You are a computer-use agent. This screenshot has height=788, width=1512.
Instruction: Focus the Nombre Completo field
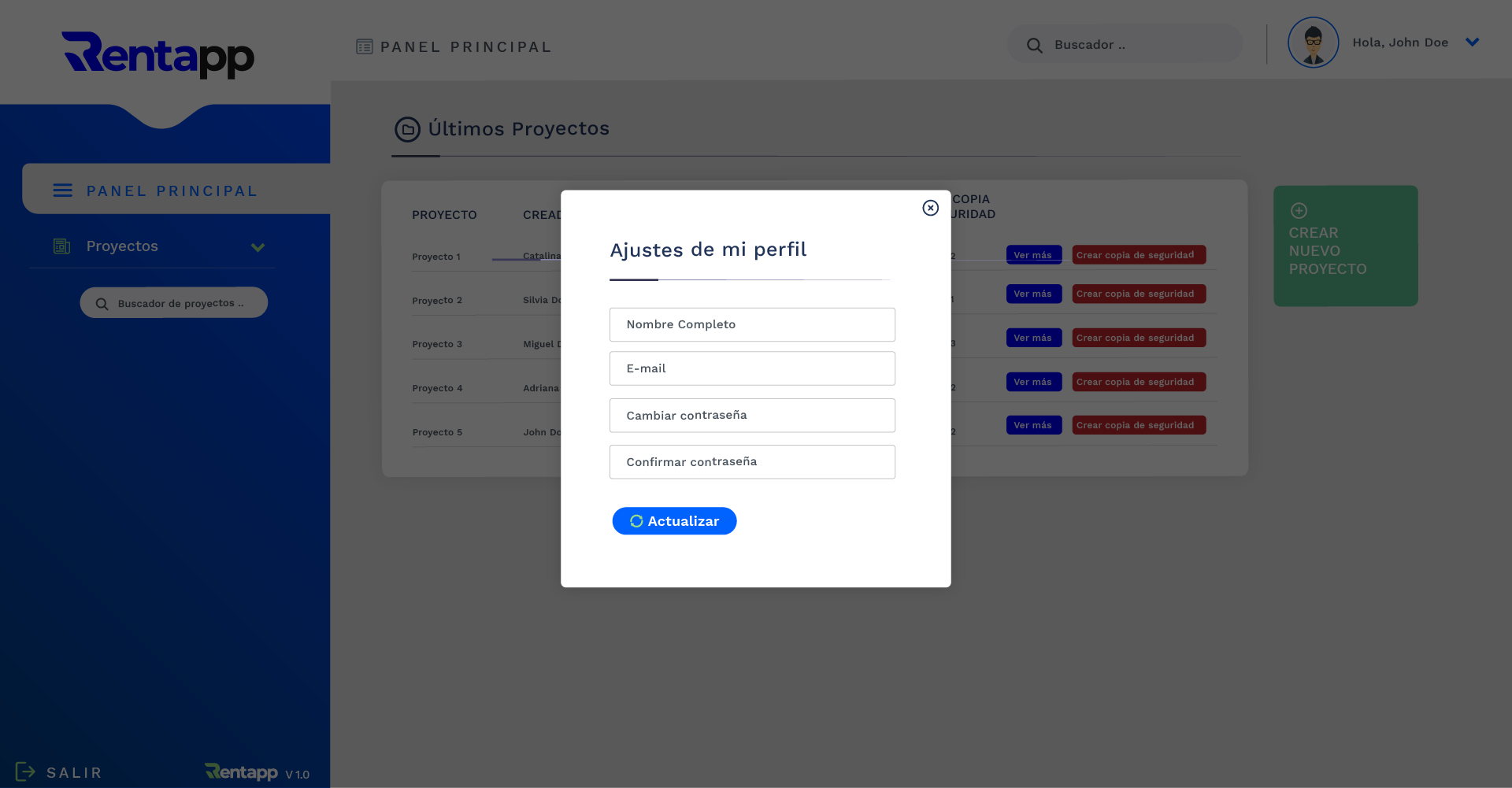click(751, 324)
